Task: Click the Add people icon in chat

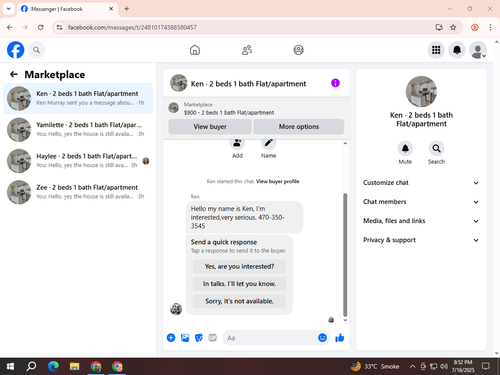Action: tap(237, 143)
